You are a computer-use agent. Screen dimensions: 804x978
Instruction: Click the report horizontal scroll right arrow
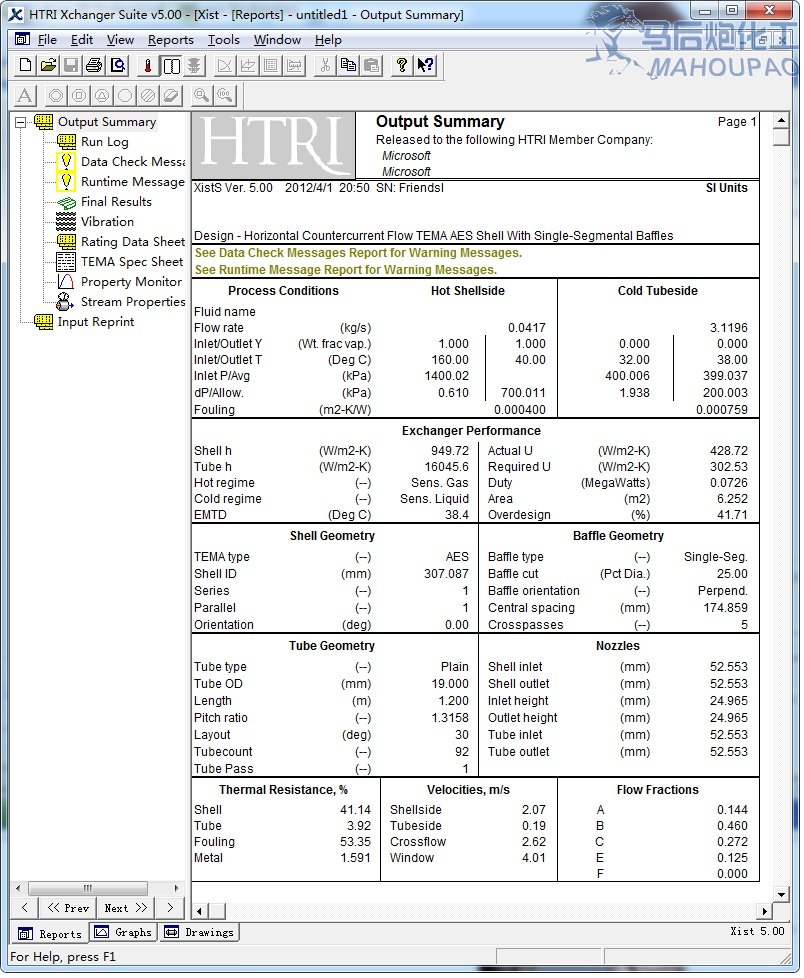coord(765,911)
